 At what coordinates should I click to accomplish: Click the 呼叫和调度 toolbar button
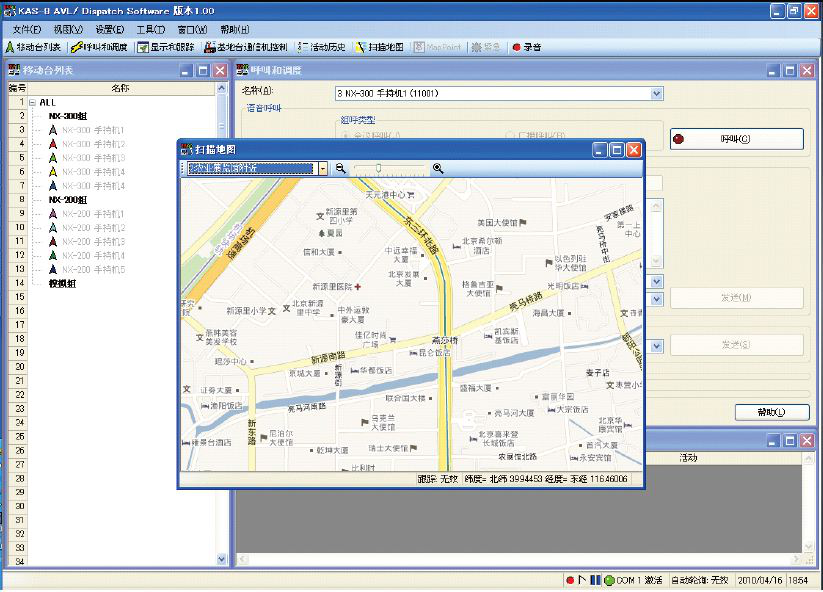coord(99,47)
